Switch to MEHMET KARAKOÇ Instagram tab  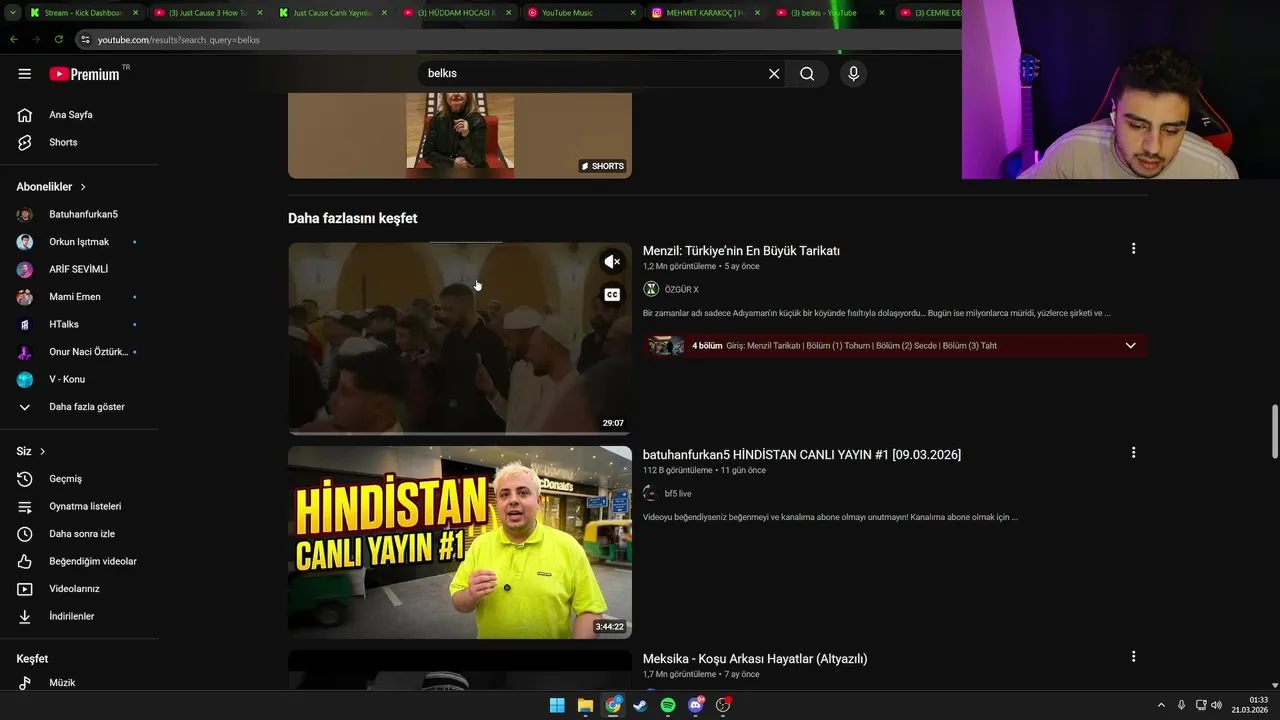pos(705,13)
